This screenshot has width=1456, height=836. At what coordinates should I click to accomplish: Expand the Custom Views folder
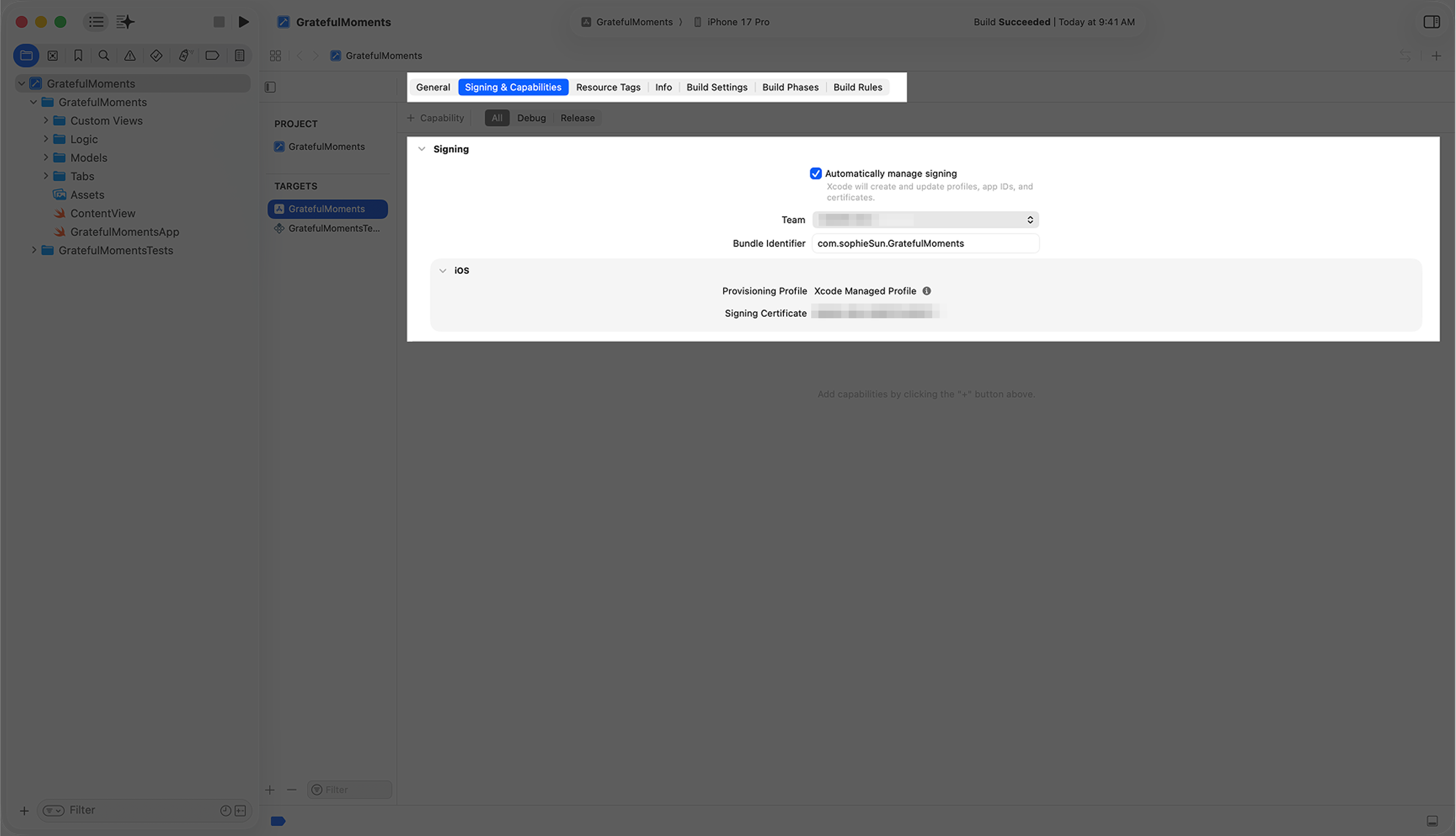point(46,120)
